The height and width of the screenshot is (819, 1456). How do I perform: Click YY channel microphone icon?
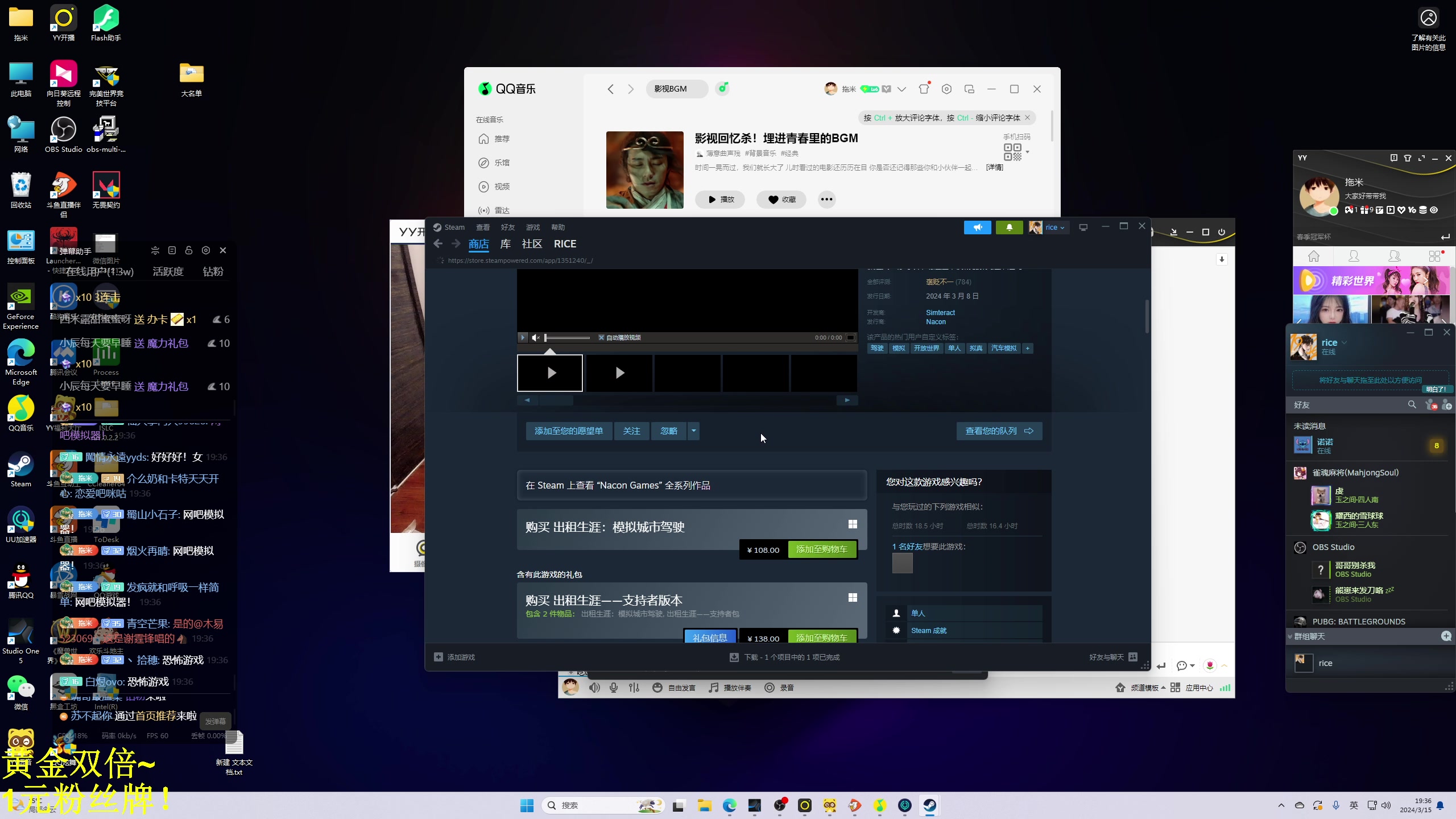click(x=614, y=688)
